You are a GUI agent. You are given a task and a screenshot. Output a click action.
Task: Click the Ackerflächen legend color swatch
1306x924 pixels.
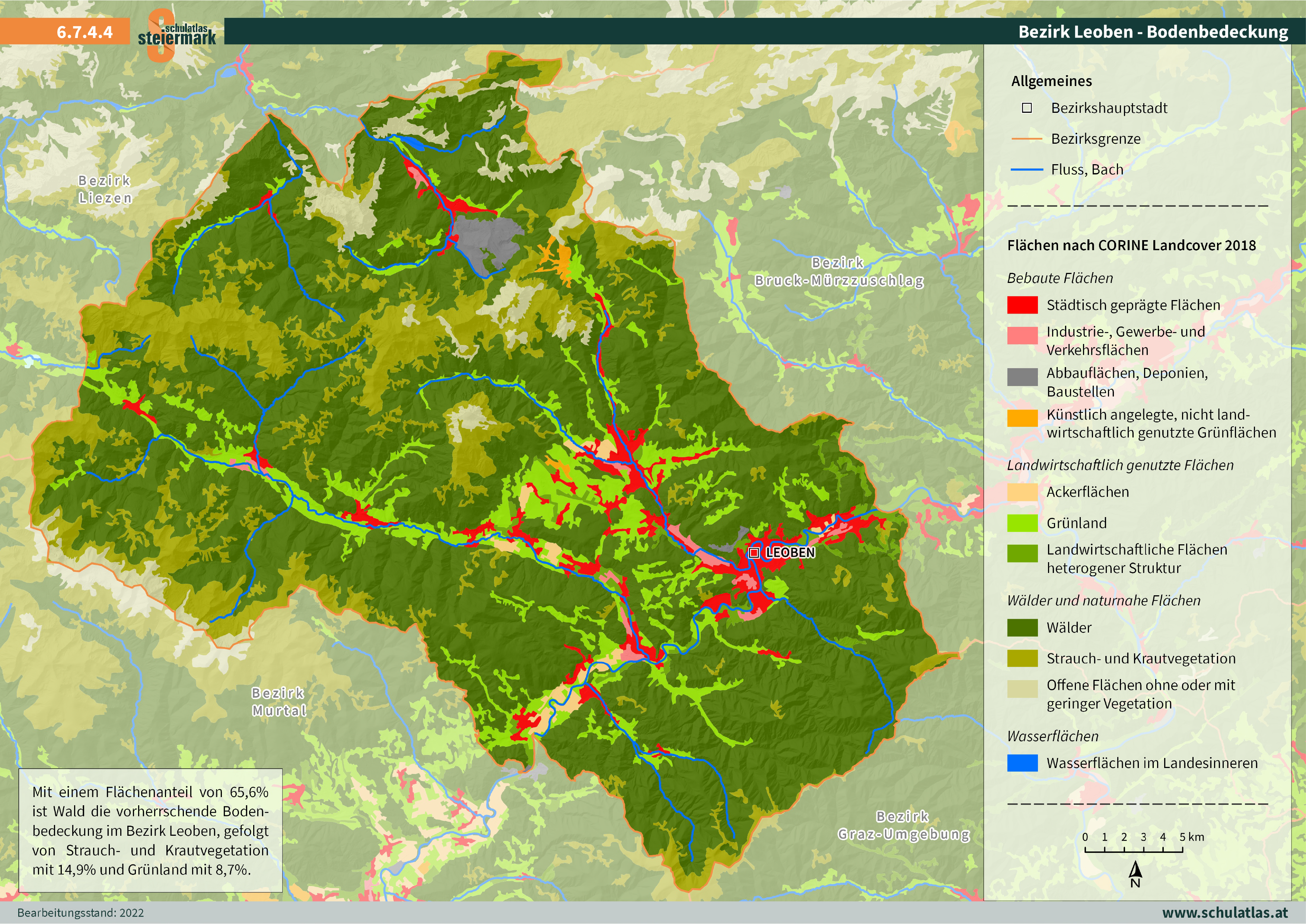click(x=1022, y=492)
